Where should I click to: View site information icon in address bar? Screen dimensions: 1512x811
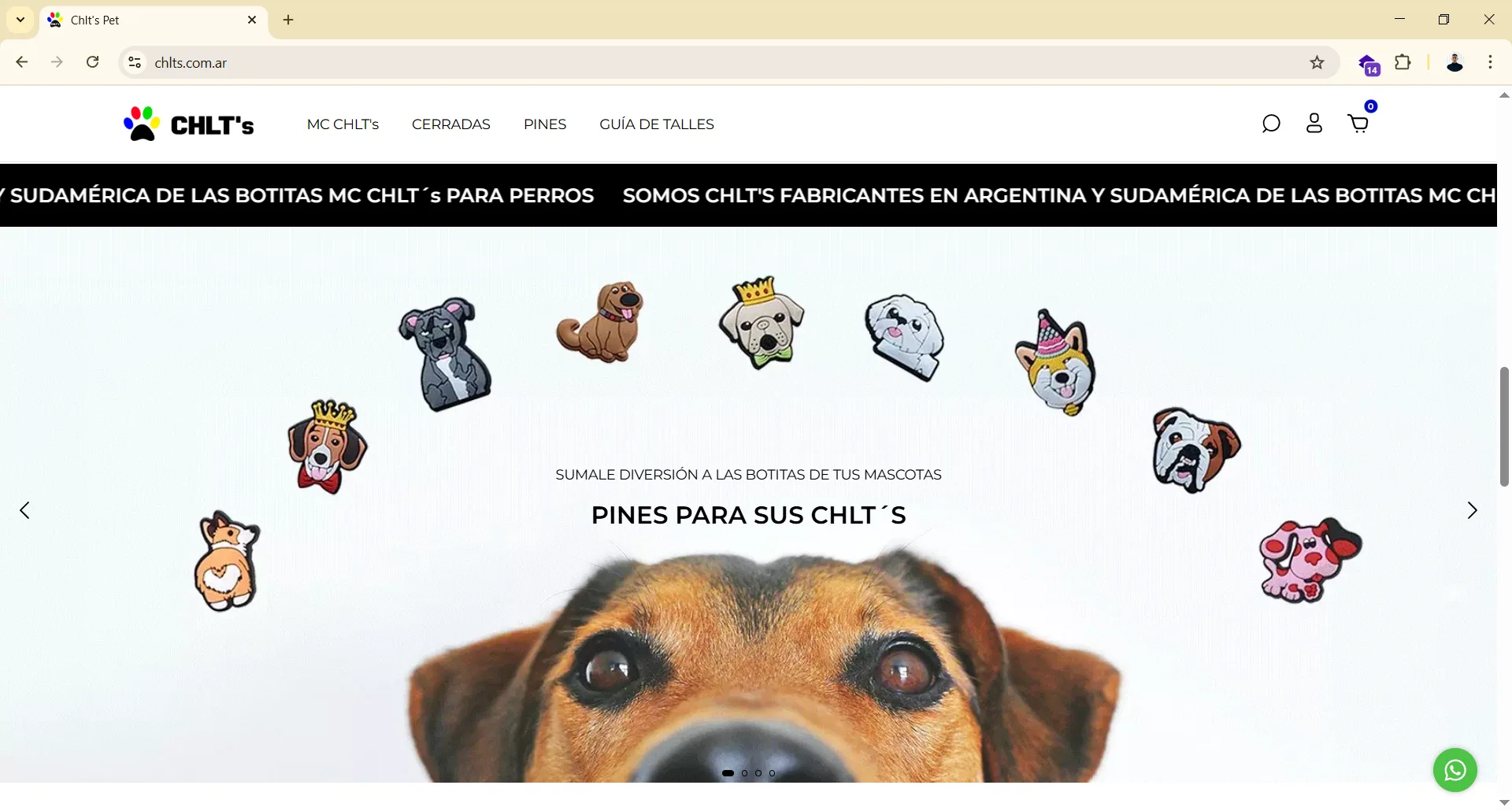[135, 63]
